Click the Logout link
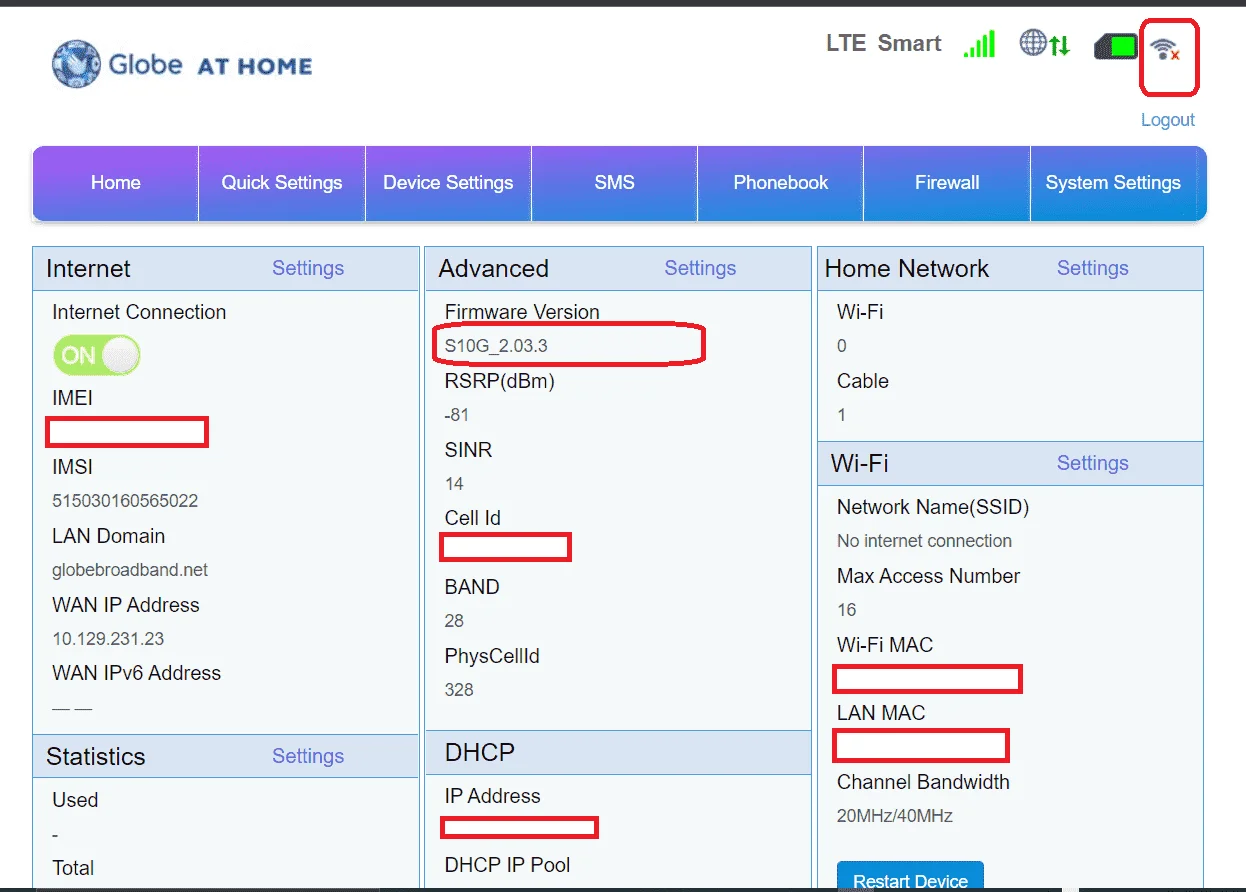This screenshot has height=892, width=1246. click(1168, 120)
